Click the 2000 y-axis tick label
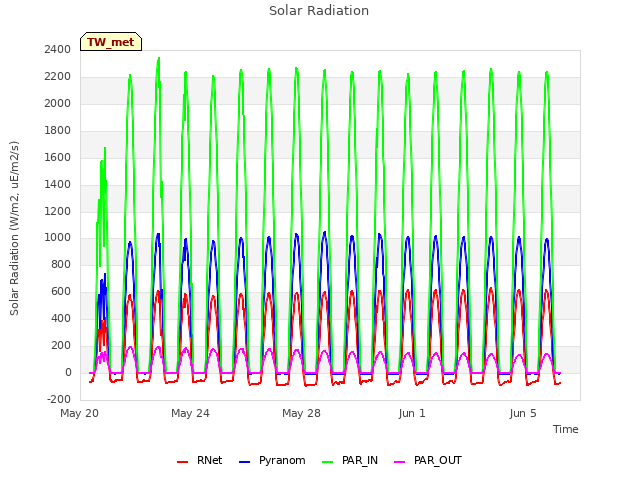The width and height of the screenshot is (640, 480). click(x=58, y=103)
